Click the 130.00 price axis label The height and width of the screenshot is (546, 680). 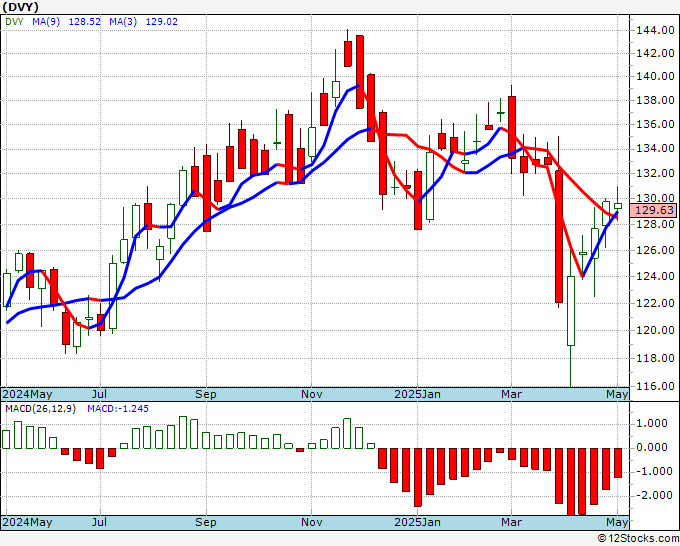[x=655, y=199]
